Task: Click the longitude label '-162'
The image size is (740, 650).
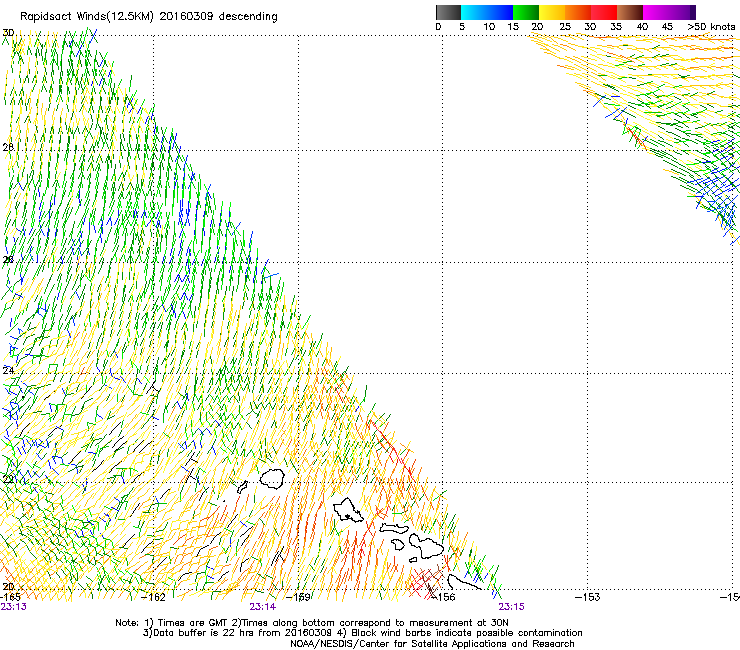Action: [154, 597]
